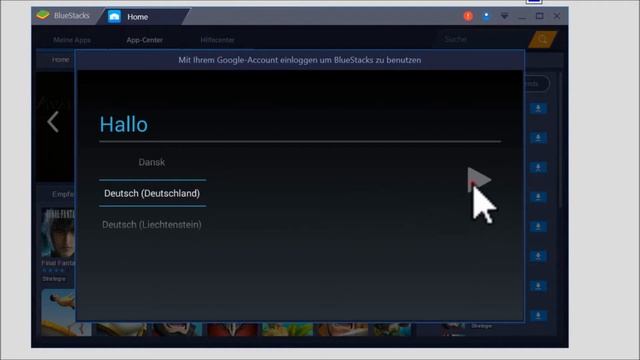The width and height of the screenshot is (640, 360).
Task: Close the BlueStacks window
Action: coord(557,16)
